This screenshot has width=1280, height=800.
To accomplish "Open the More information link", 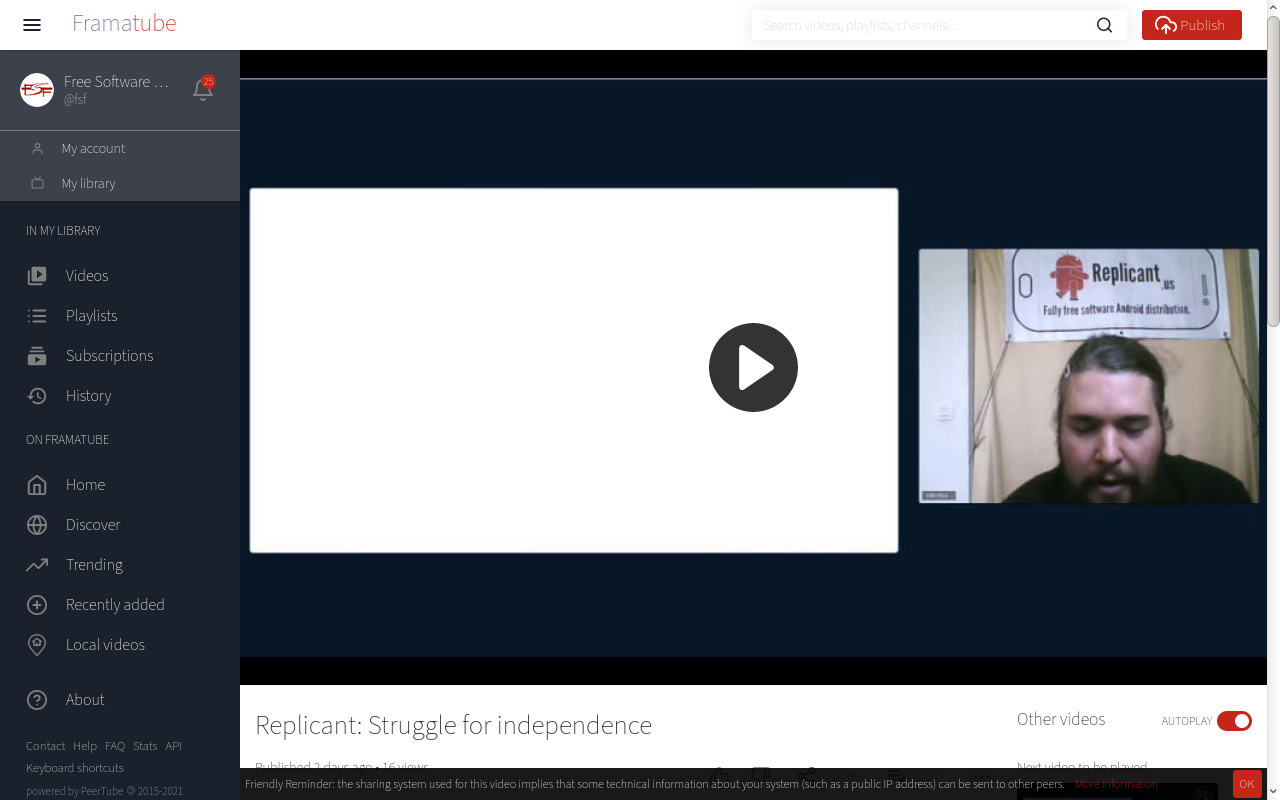I will point(1116,784).
